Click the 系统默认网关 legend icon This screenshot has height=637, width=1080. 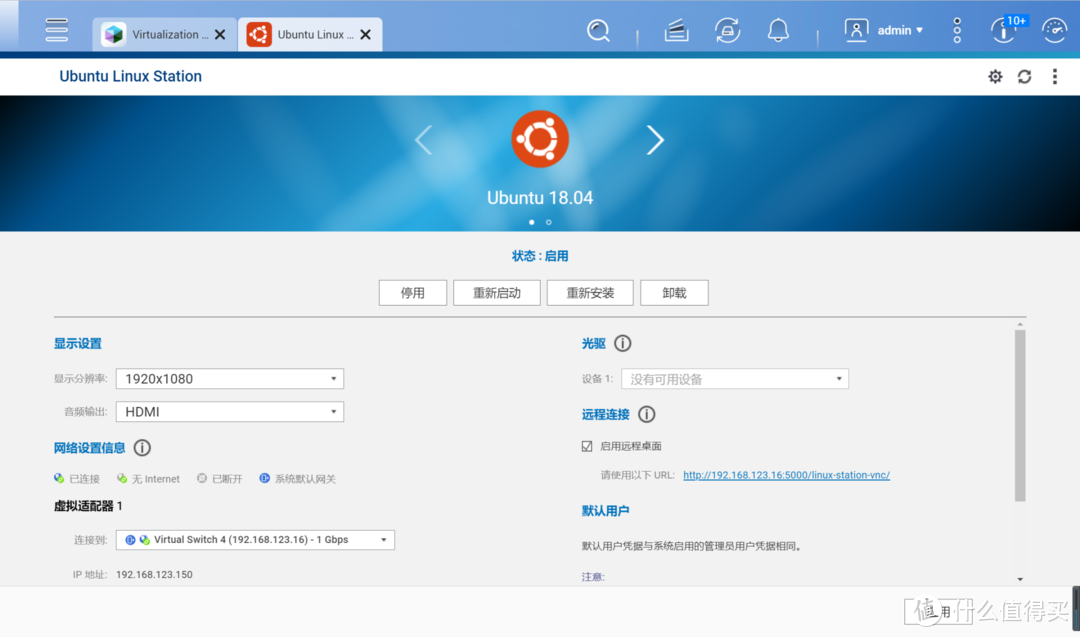click(264, 478)
